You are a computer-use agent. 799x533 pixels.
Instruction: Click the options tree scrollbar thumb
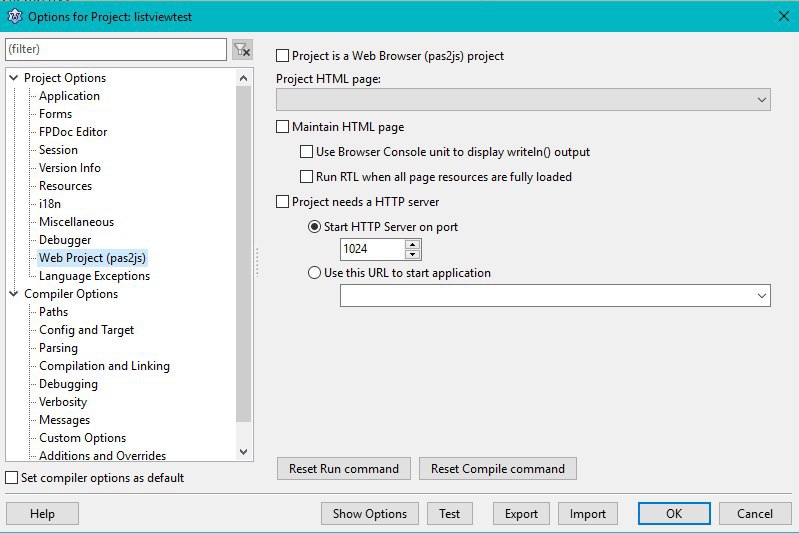(244, 254)
